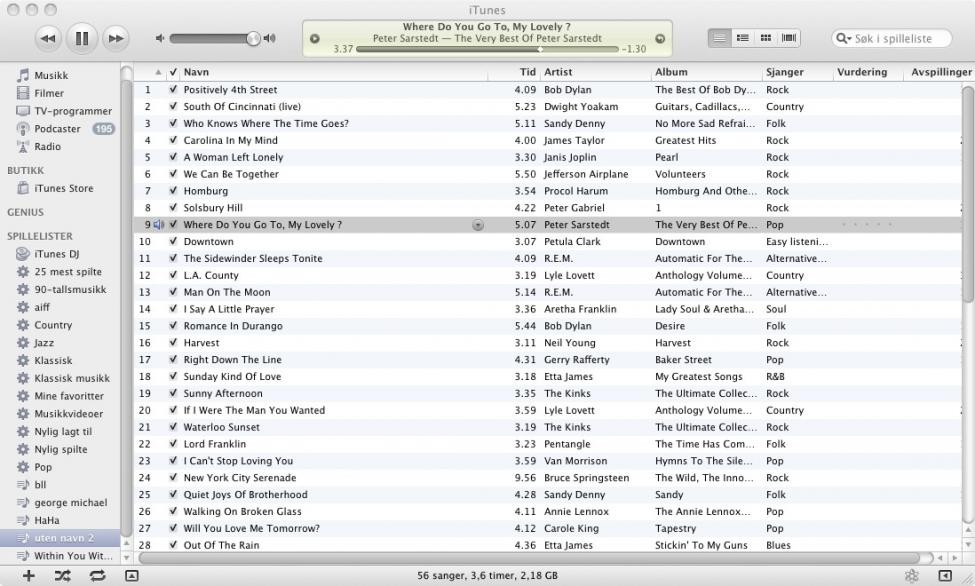Switch to song list view
Screen dimensions: 975x586
pos(719,38)
